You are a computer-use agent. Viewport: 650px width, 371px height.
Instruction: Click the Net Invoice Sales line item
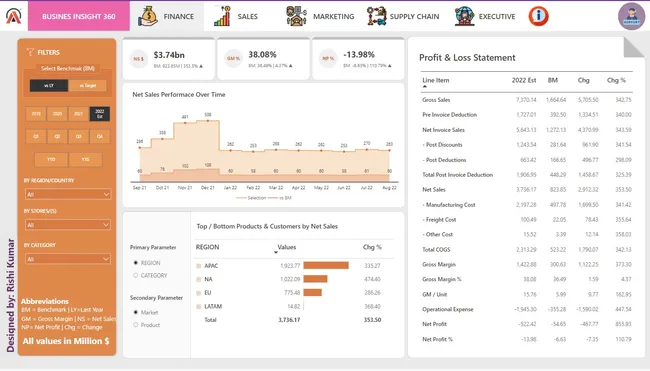click(443, 130)
